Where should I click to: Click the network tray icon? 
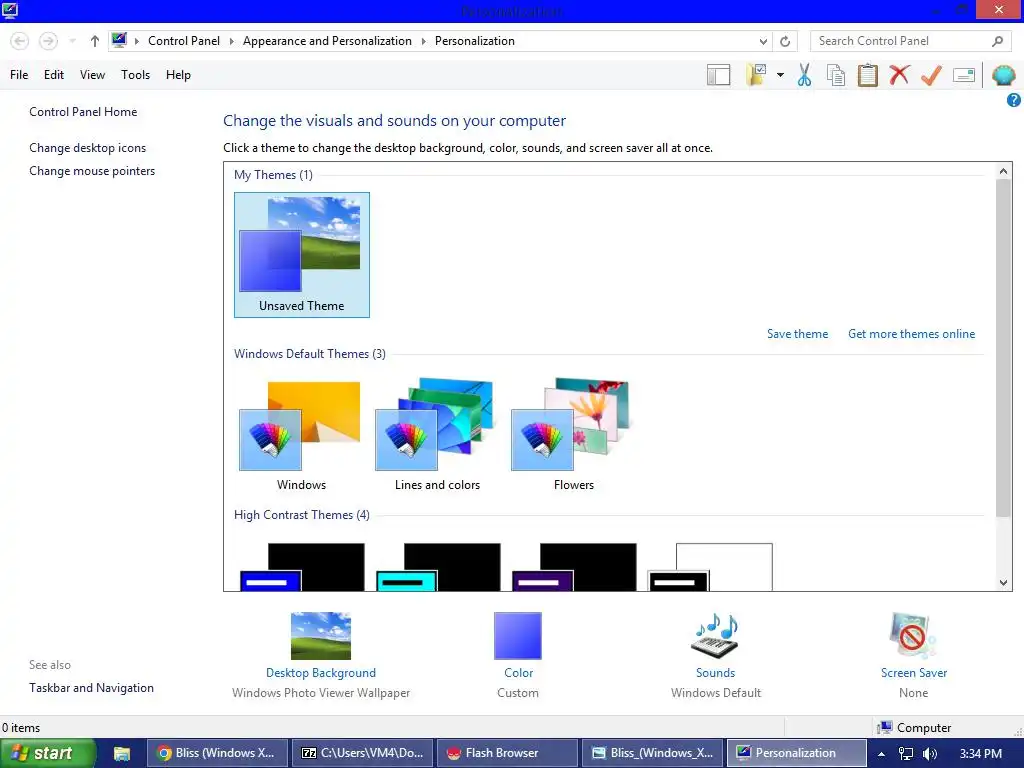(906, 754)
